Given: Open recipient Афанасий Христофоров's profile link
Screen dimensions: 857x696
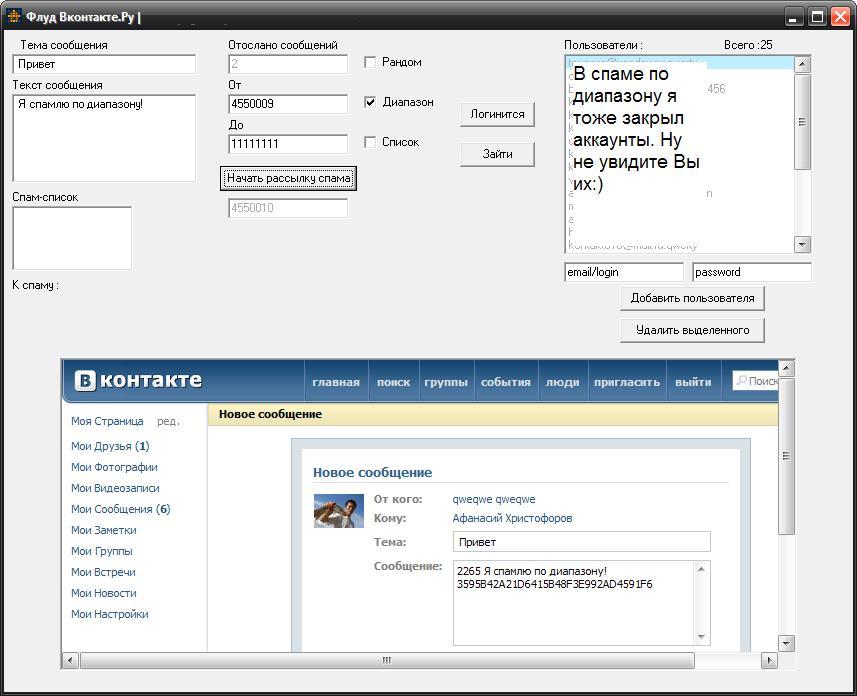Looking at the screenshot, I should [512, 518].
